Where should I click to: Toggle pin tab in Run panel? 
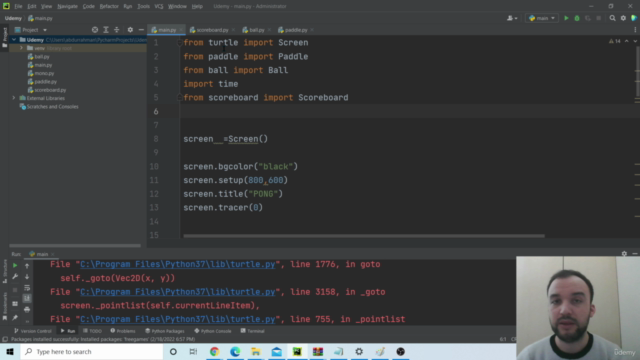coord(15,317)
